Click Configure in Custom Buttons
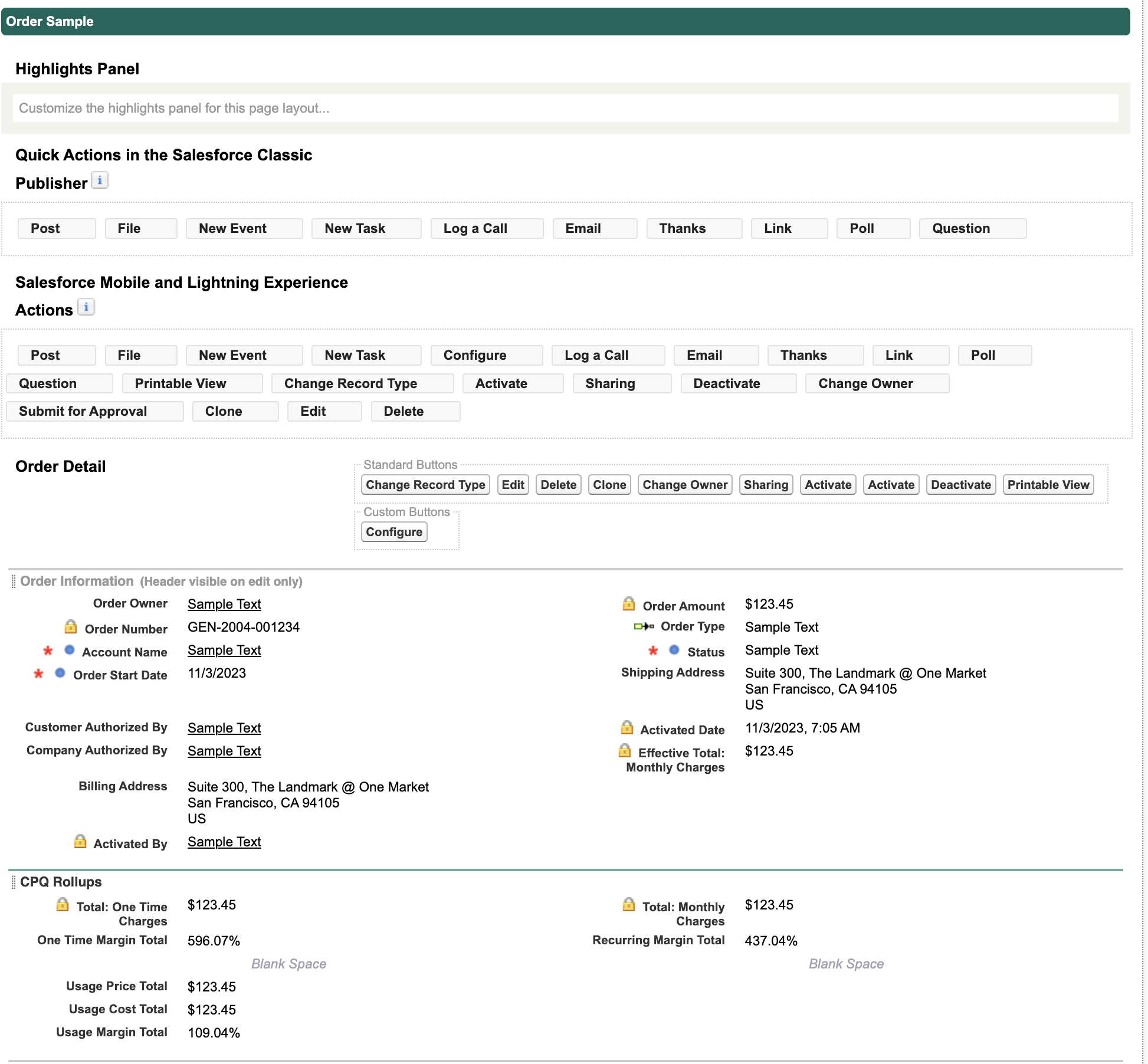1148x1064 pixels. [x=394, y=532]
